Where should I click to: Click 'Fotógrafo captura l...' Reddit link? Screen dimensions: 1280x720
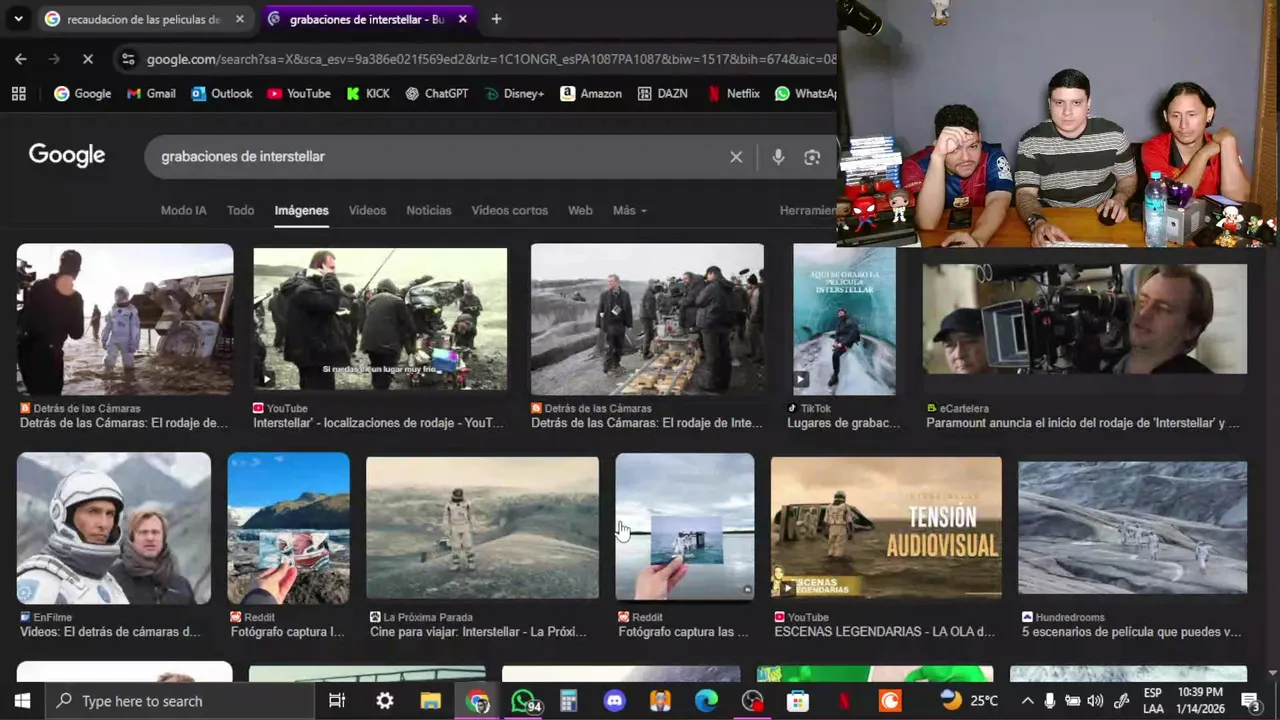(287, 632)
